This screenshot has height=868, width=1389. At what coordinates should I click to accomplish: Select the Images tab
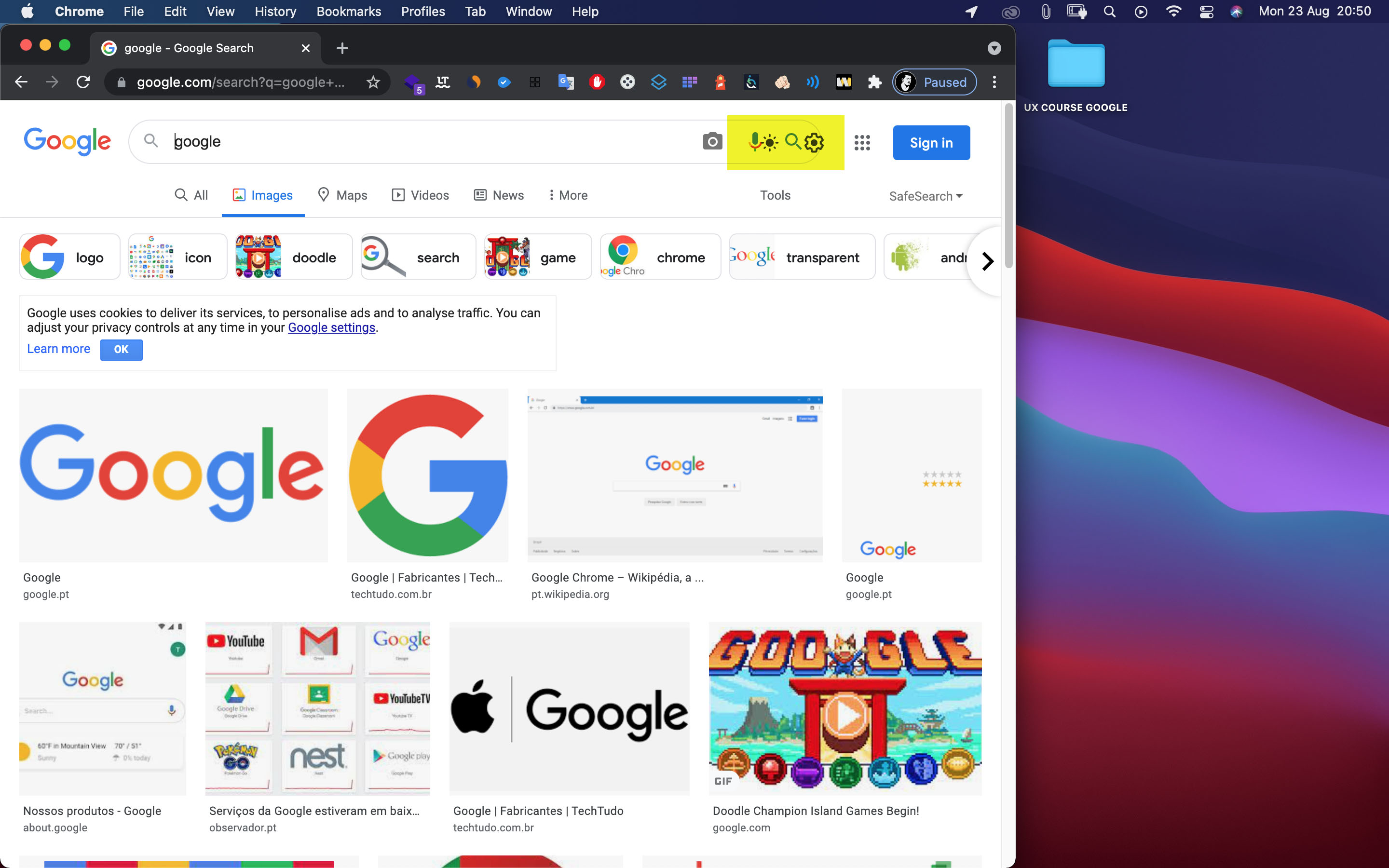(263, 195)
